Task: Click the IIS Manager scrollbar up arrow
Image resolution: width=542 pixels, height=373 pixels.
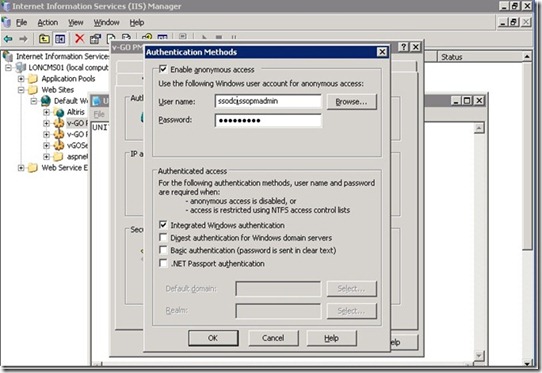Action: [527, 56]
